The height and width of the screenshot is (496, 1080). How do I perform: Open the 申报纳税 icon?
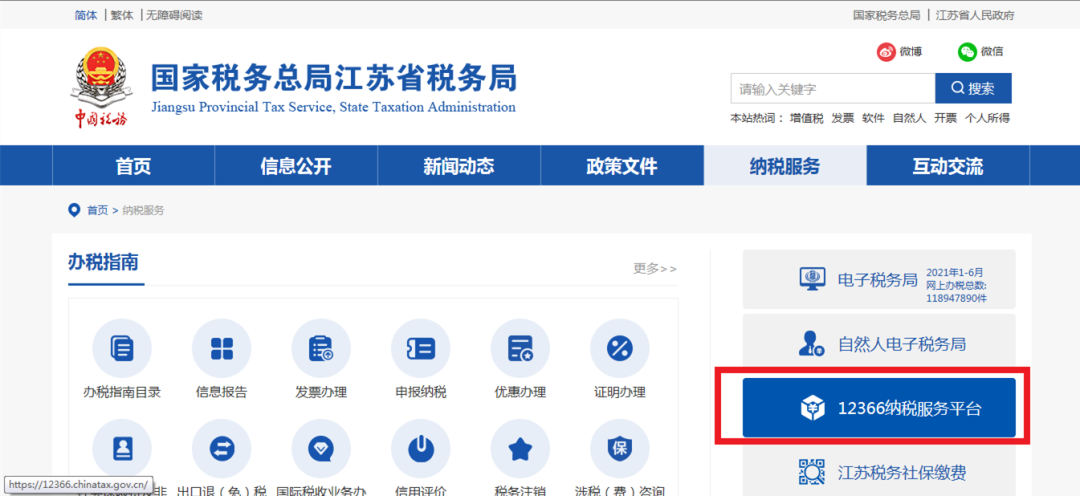point(421,349)
